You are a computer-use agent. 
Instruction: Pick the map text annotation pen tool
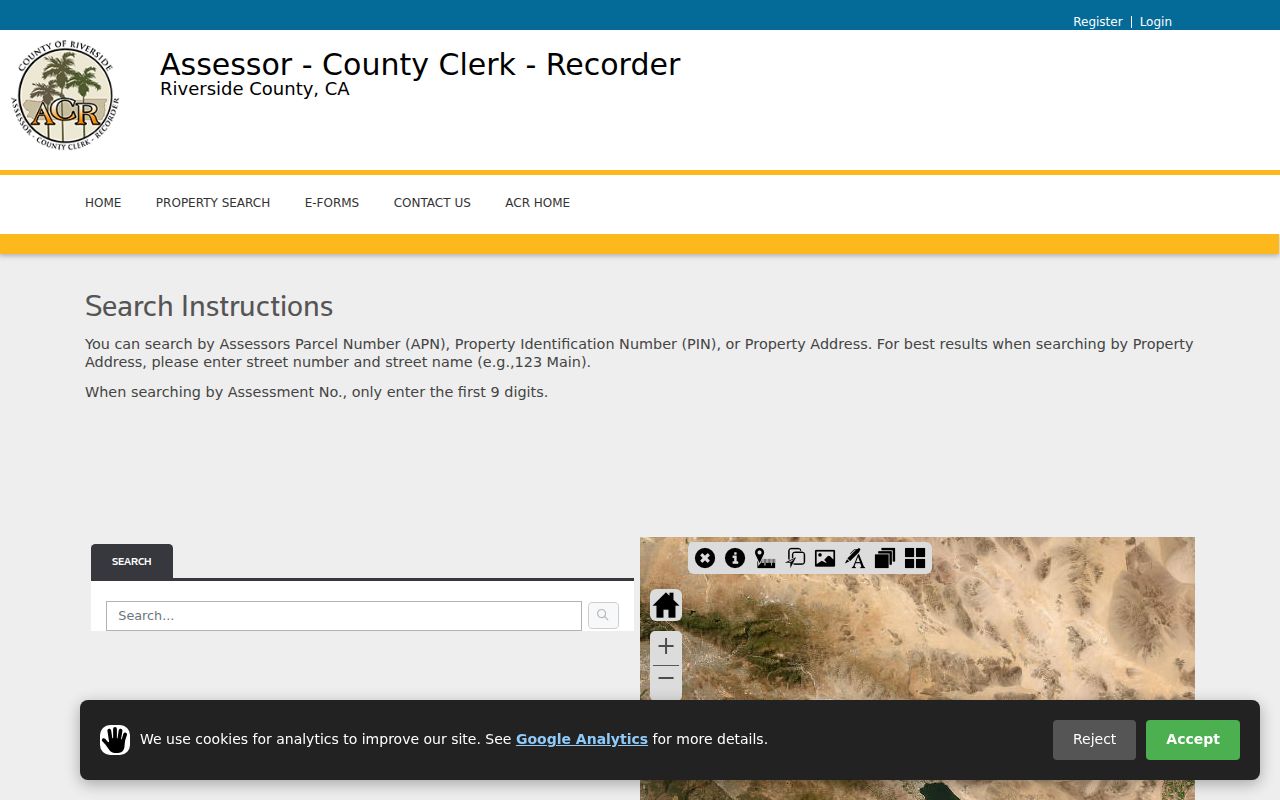coord(855,558)
